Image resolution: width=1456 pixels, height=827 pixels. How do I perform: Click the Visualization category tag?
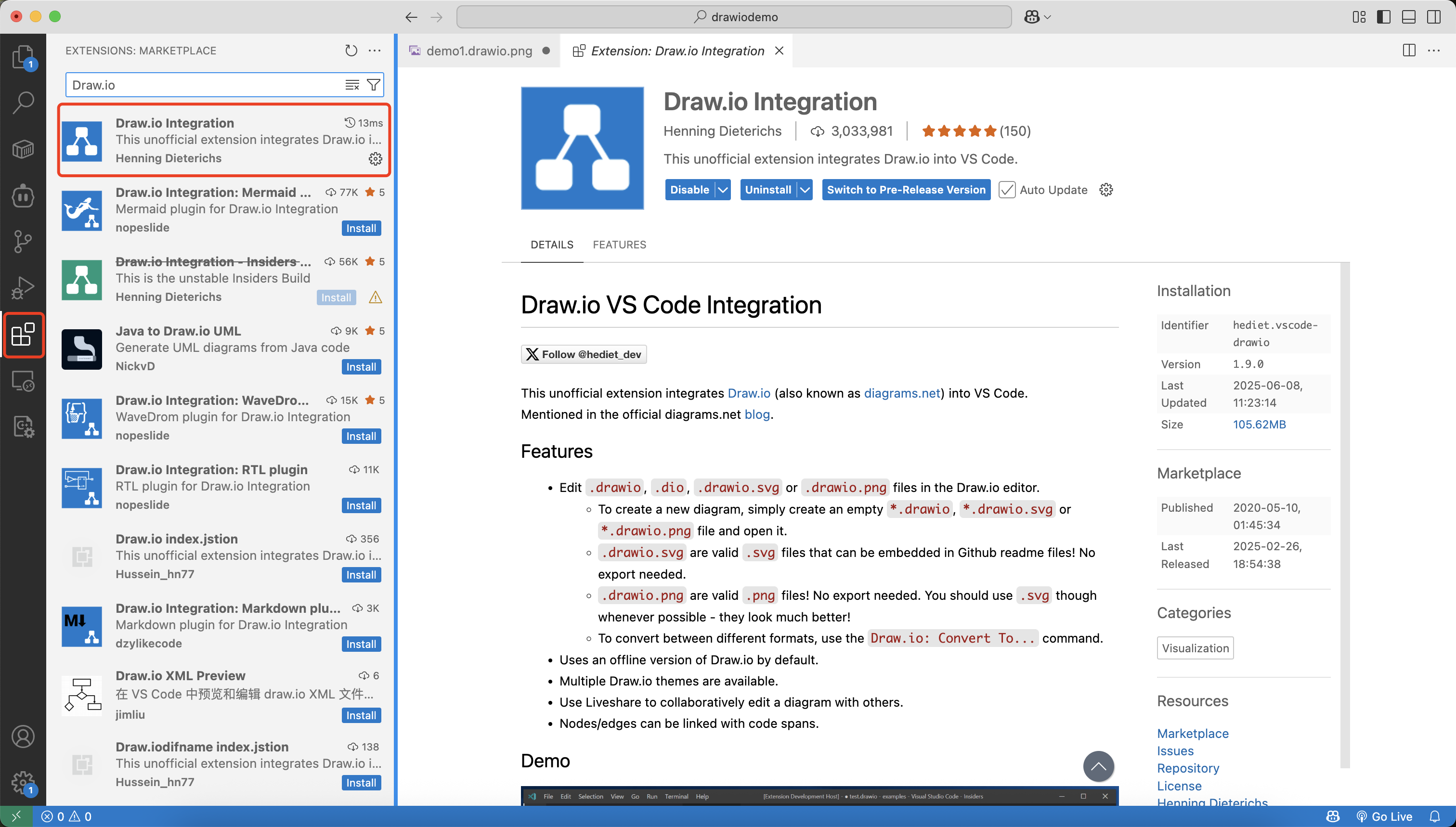(1195, 648)
